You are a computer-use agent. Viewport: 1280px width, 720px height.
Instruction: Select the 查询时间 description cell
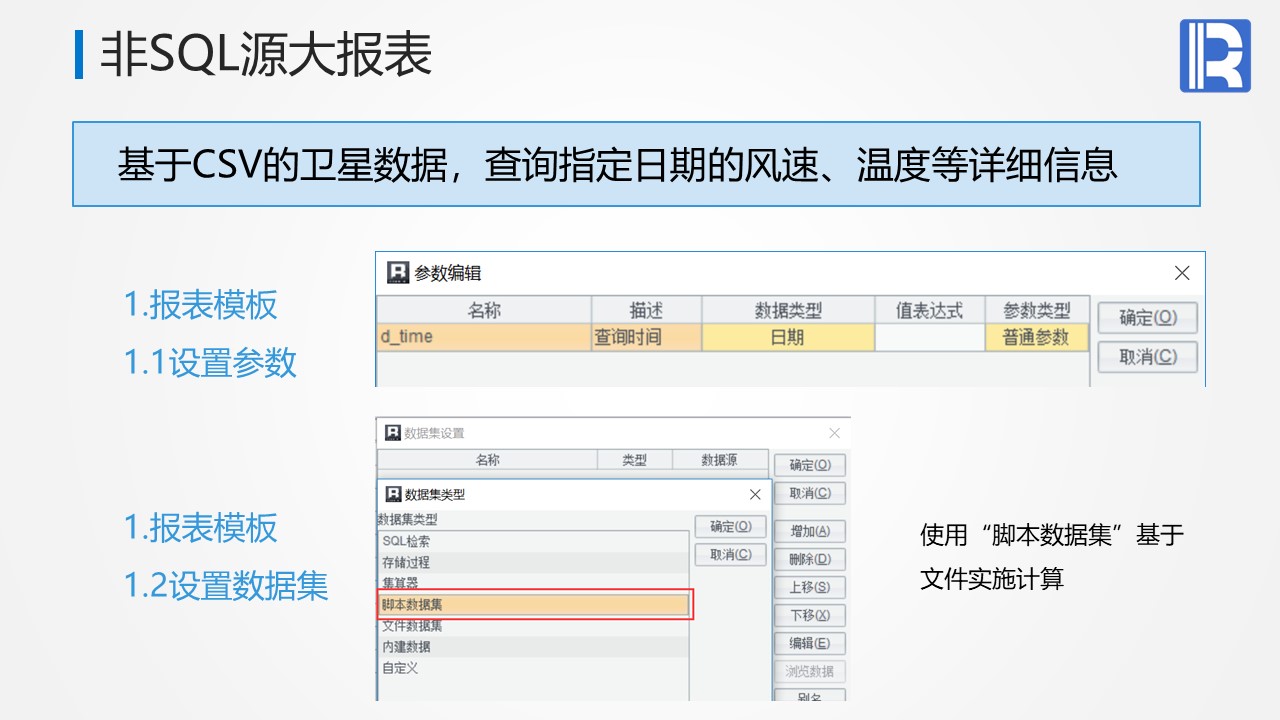[646, 337]
